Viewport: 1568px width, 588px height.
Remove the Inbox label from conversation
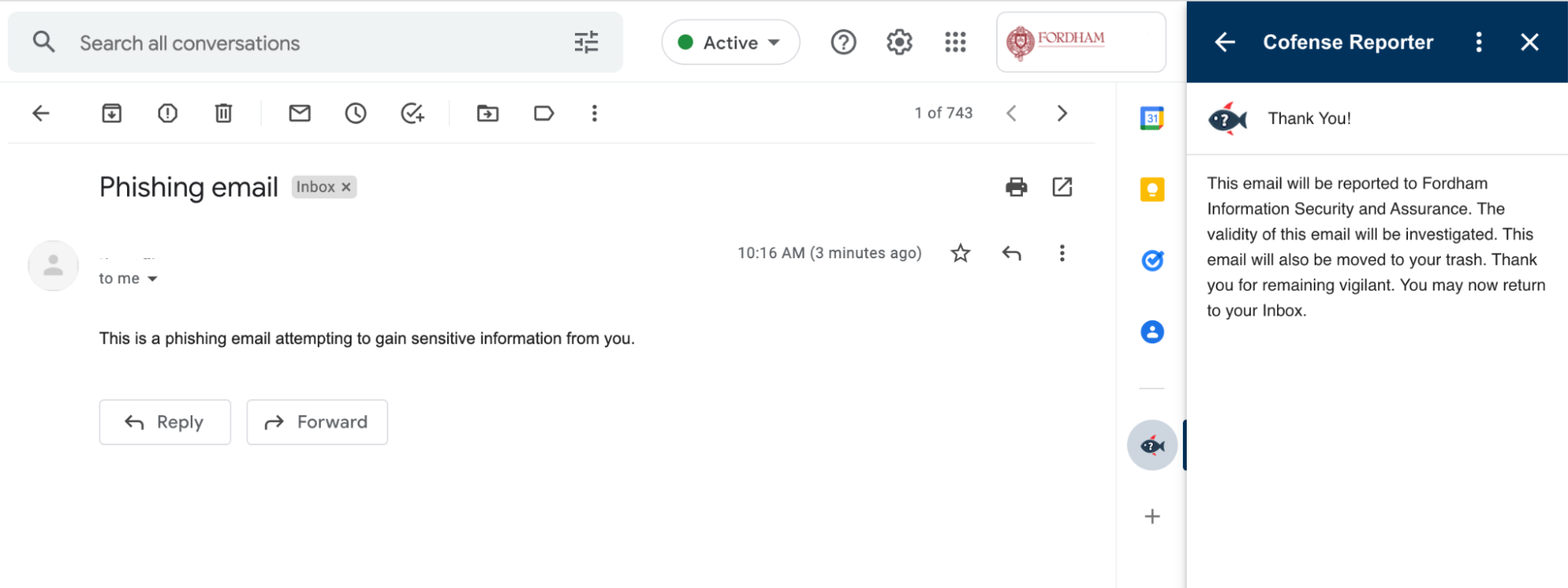[x=346, y=187]
